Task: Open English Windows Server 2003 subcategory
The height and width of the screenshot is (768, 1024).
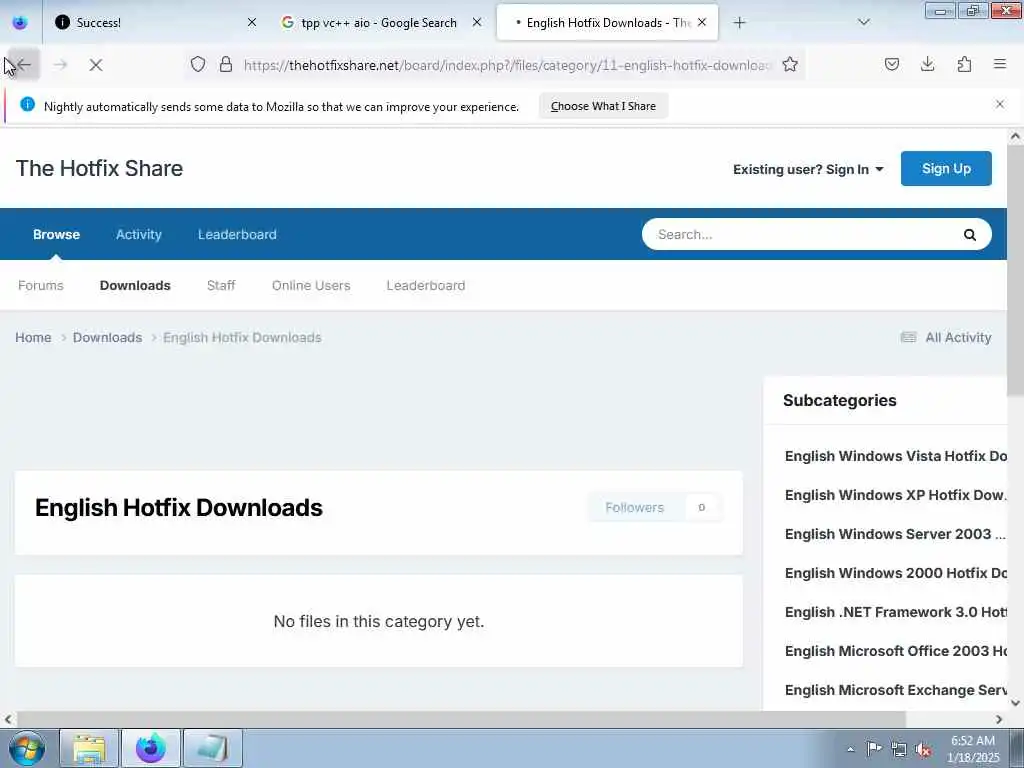Action: click(x=895, y=534)
